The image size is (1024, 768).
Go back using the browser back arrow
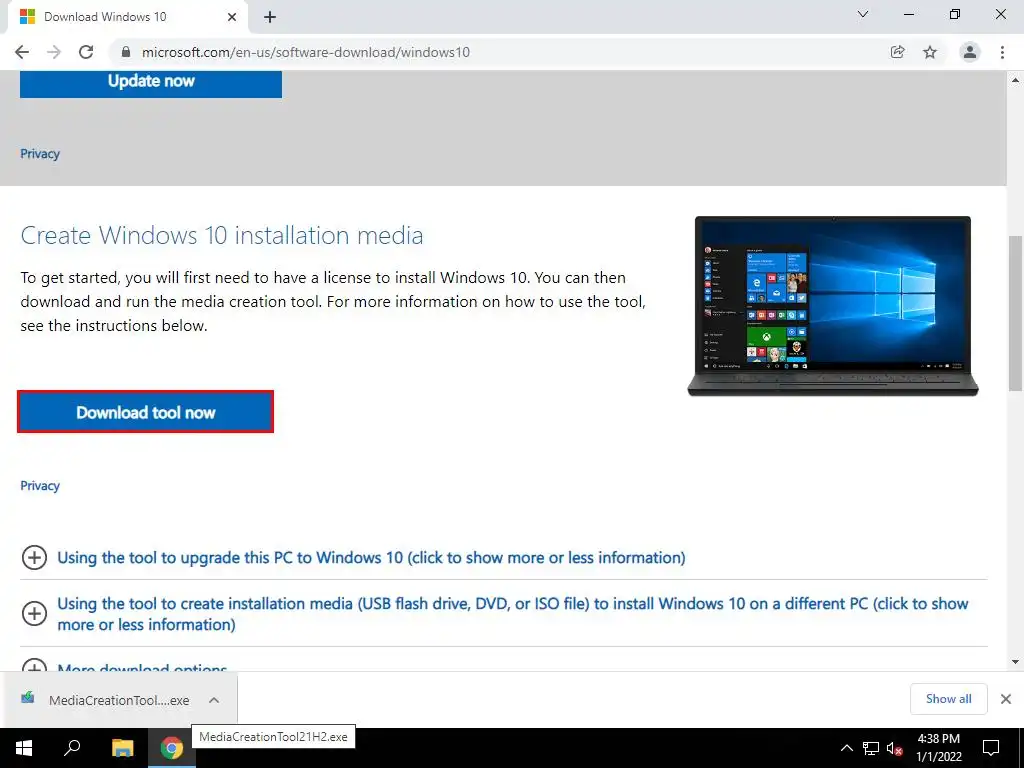(x=22, y=52)
